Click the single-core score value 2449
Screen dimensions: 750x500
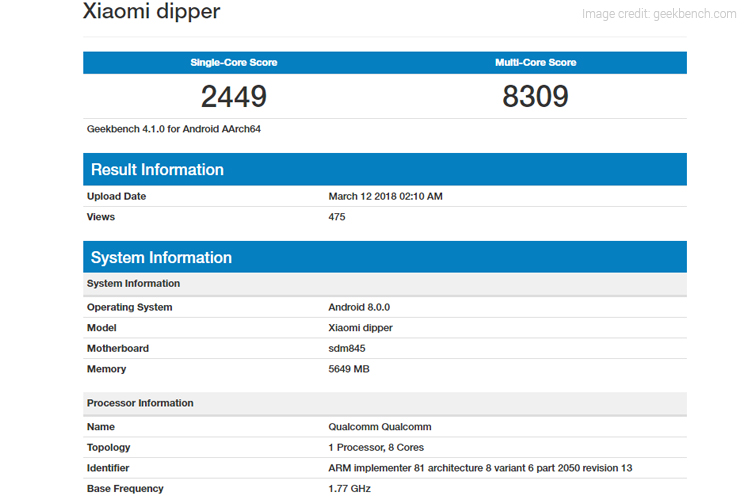pyautogui.click(x=234, y=97)
